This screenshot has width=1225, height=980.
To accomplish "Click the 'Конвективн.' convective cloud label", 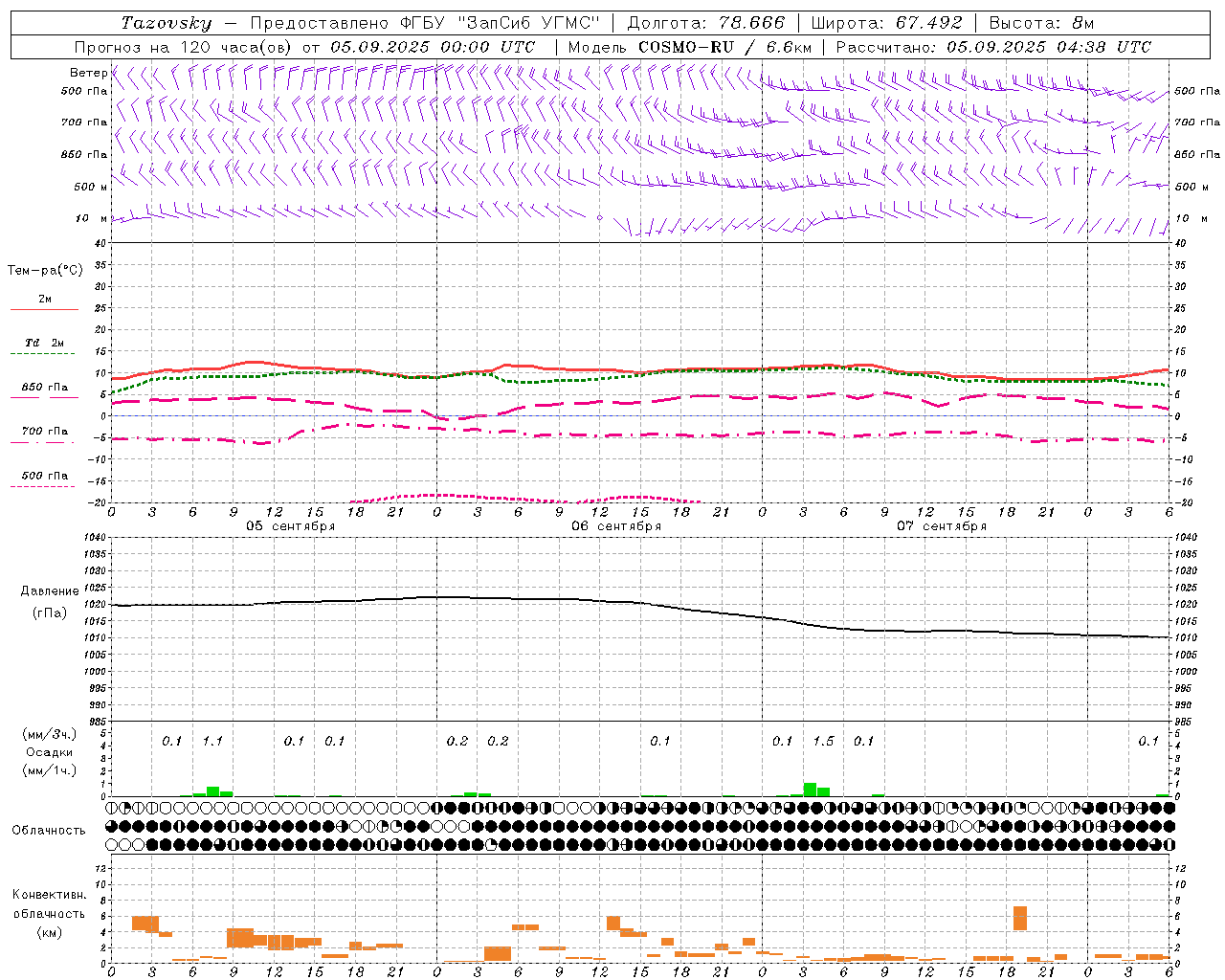I will [49, 895].
